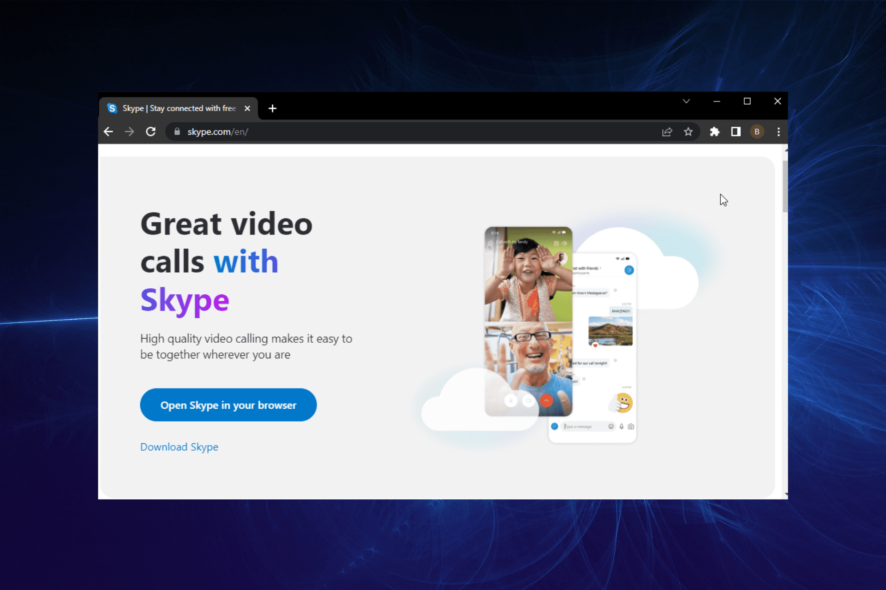
Task: Open the Chrome side panel icon
Action: coord(735,131)
